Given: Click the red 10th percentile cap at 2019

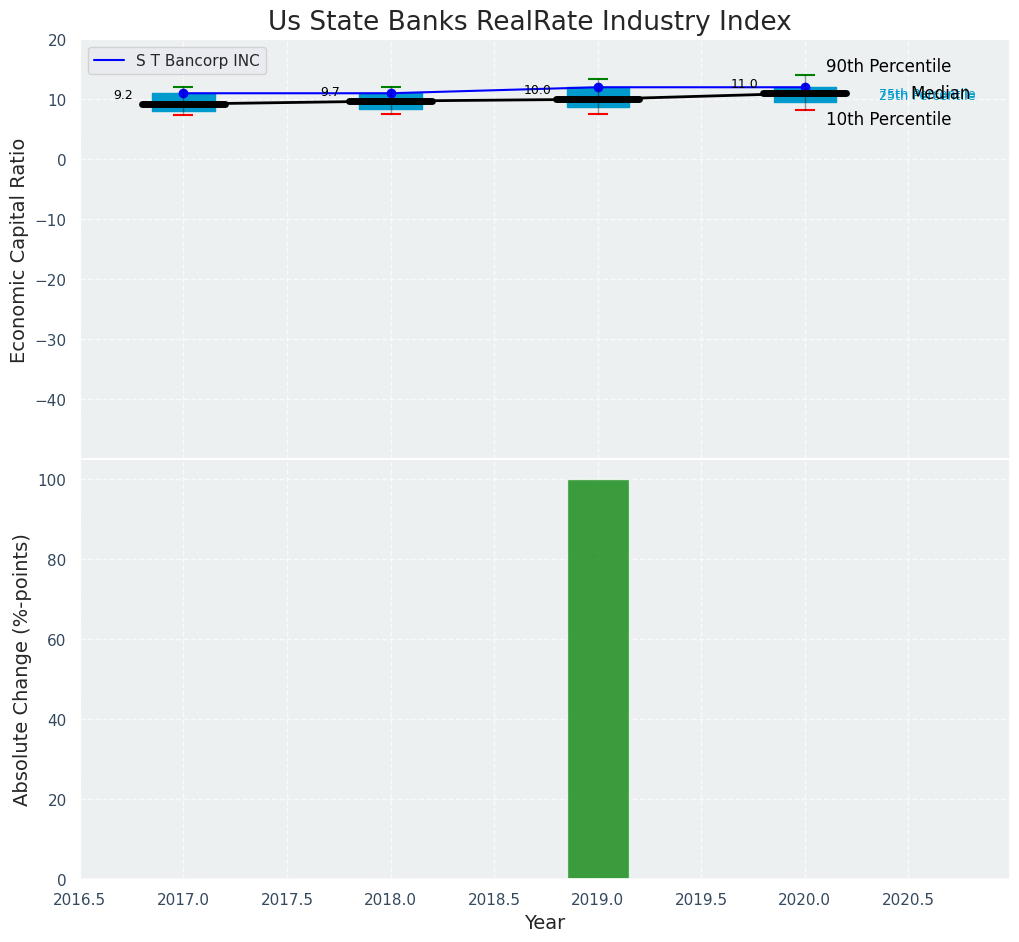Looking at the screenshot, I should [x=599, y=114].
